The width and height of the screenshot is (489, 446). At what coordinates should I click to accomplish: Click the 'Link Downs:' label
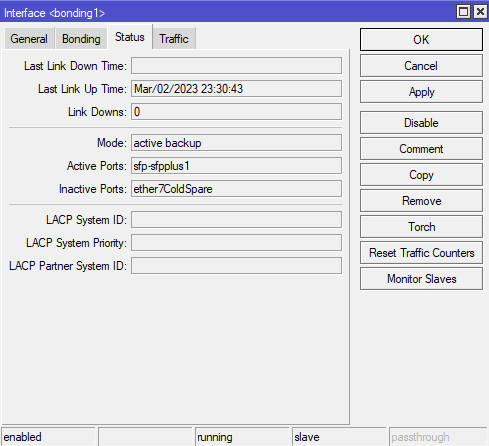(x=97, y=112)
